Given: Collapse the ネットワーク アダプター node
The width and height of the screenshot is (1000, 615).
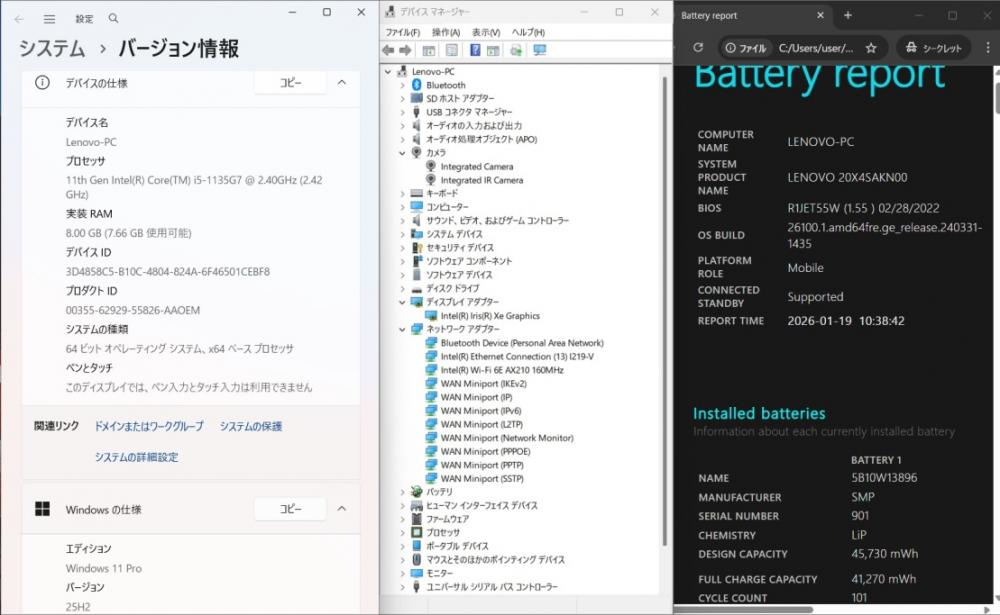Looking at the screenshot, I should [403, 329].
